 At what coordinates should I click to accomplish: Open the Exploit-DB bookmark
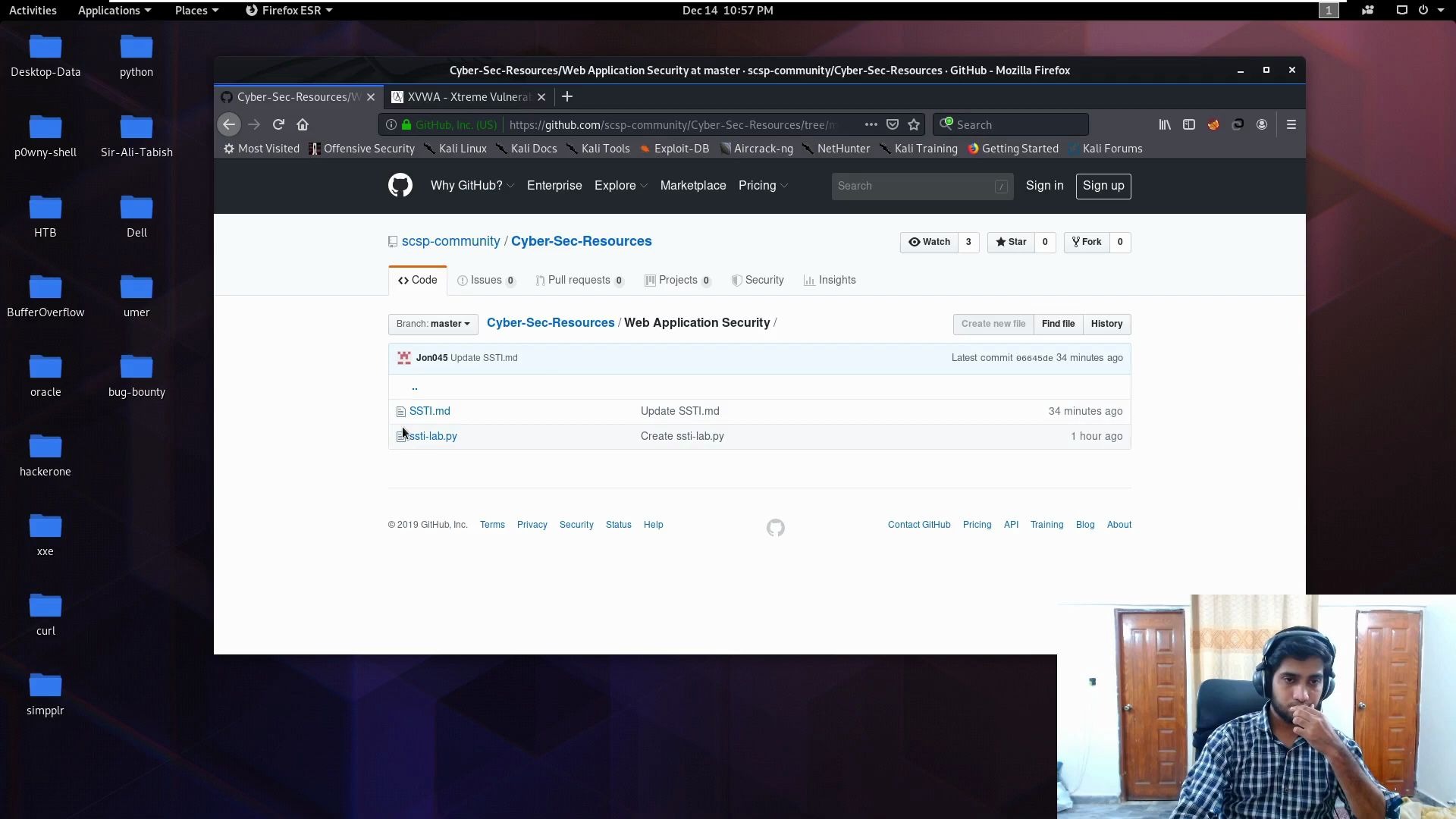click(x=675, y=149)
